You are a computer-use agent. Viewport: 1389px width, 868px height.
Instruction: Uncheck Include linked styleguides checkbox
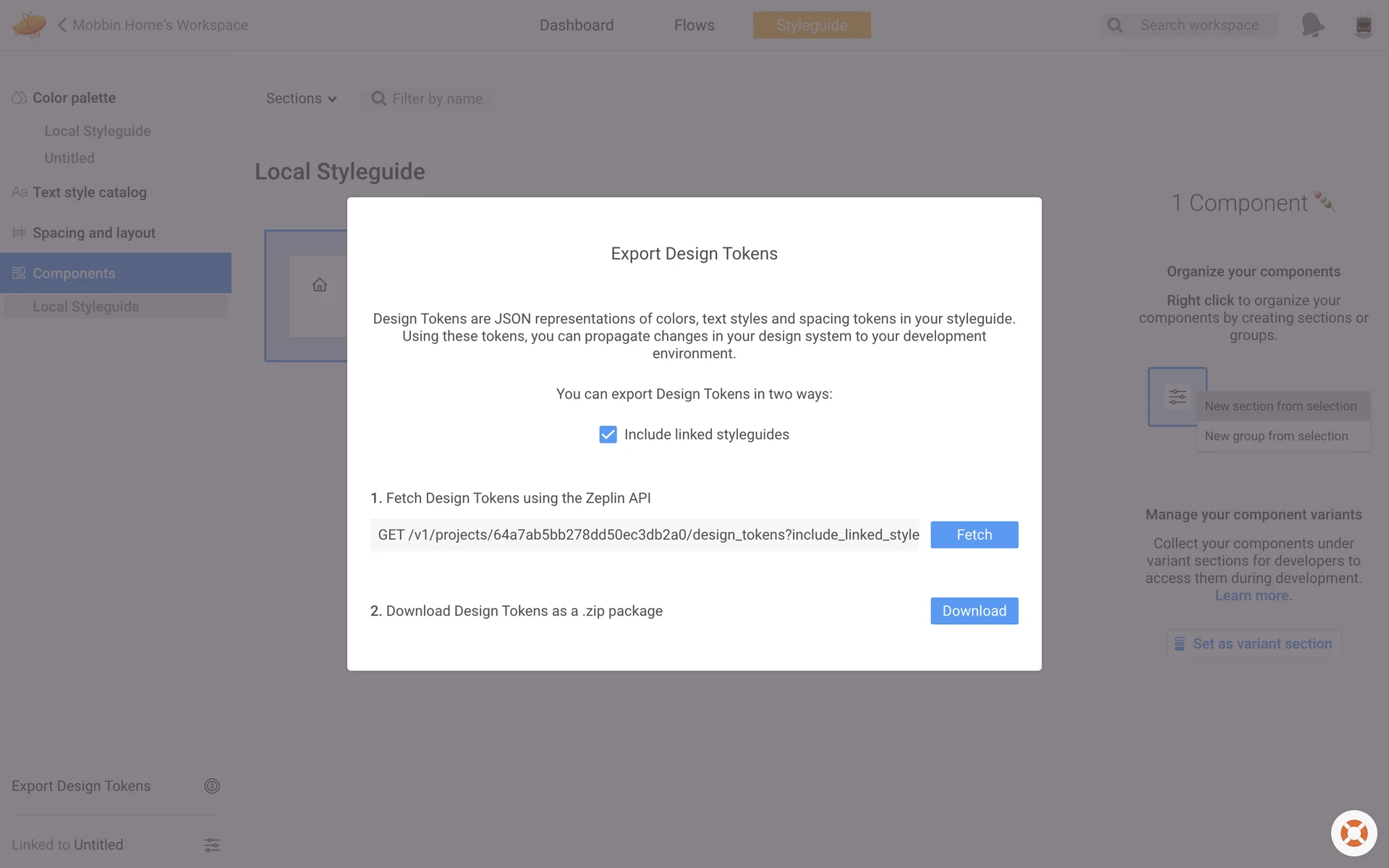[x=608, y=435]
